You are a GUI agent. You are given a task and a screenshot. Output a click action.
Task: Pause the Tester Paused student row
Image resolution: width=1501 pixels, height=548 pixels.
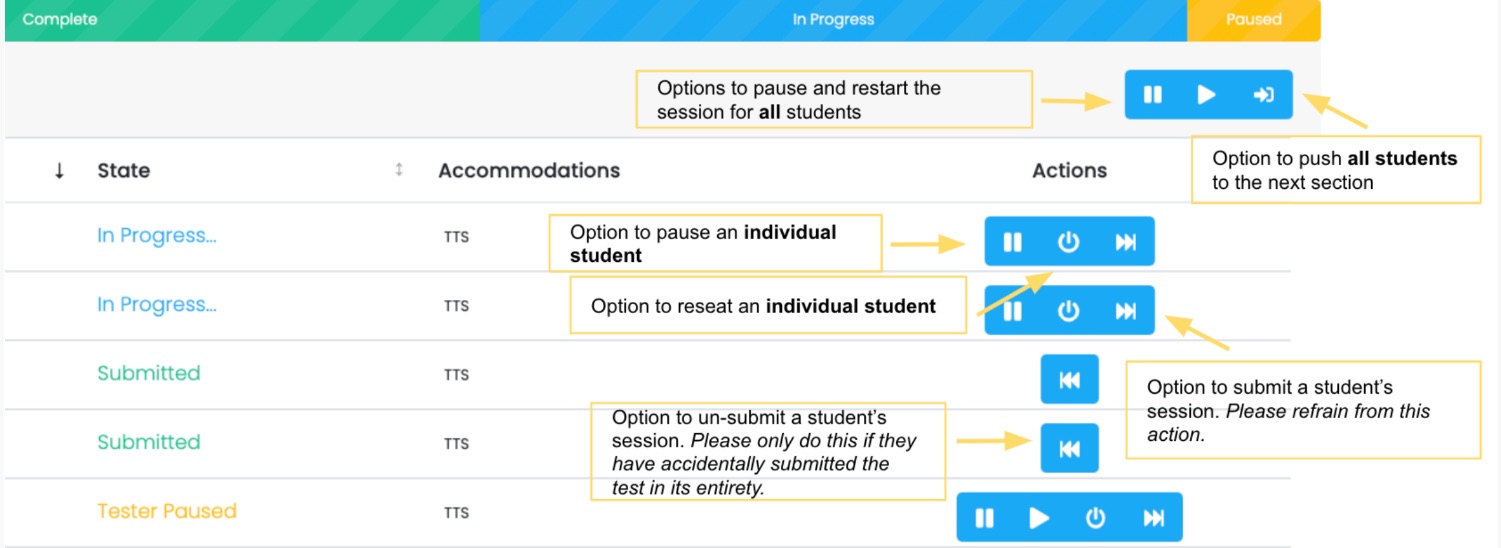(985, 517)
